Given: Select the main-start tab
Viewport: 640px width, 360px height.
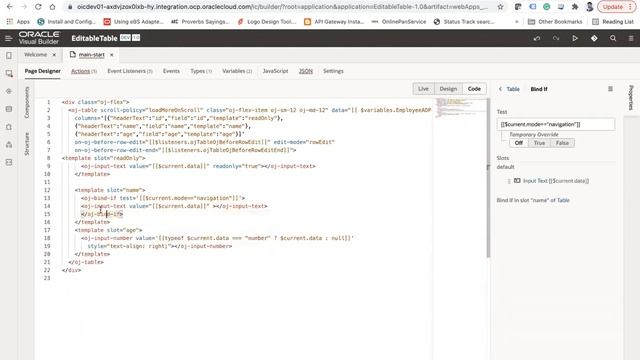Looking at the screenshot, I should (91, 55).
